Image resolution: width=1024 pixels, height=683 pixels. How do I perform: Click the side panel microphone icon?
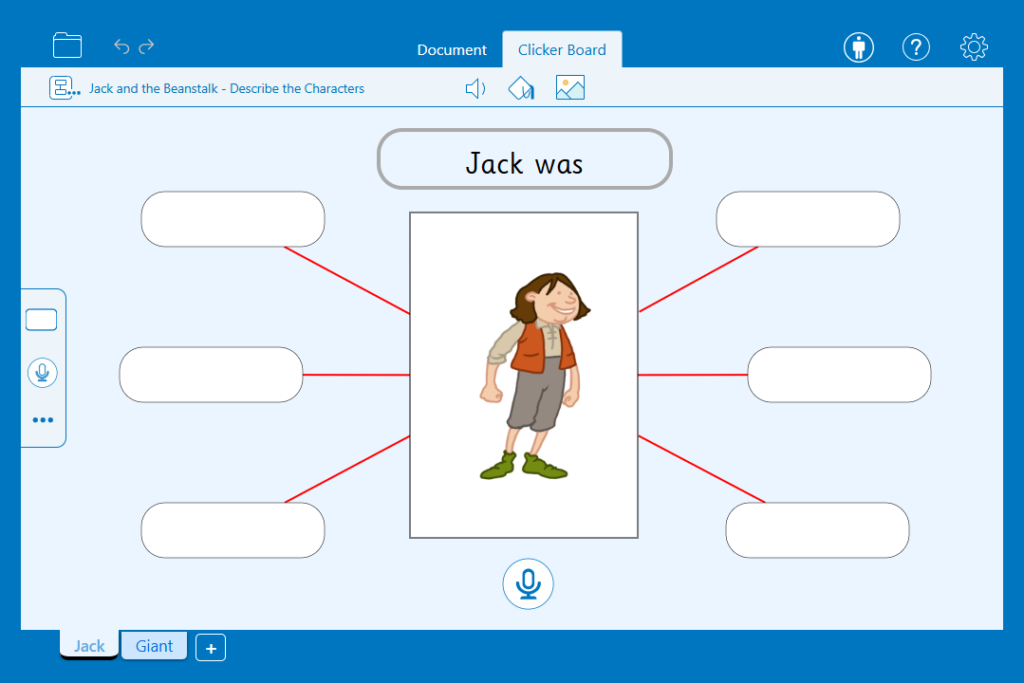tap(42, 373)
